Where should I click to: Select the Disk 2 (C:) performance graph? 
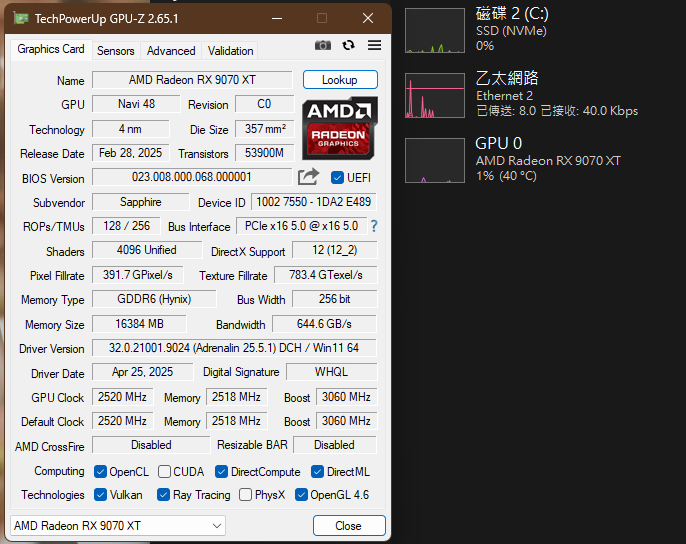(x=435, y=31)
